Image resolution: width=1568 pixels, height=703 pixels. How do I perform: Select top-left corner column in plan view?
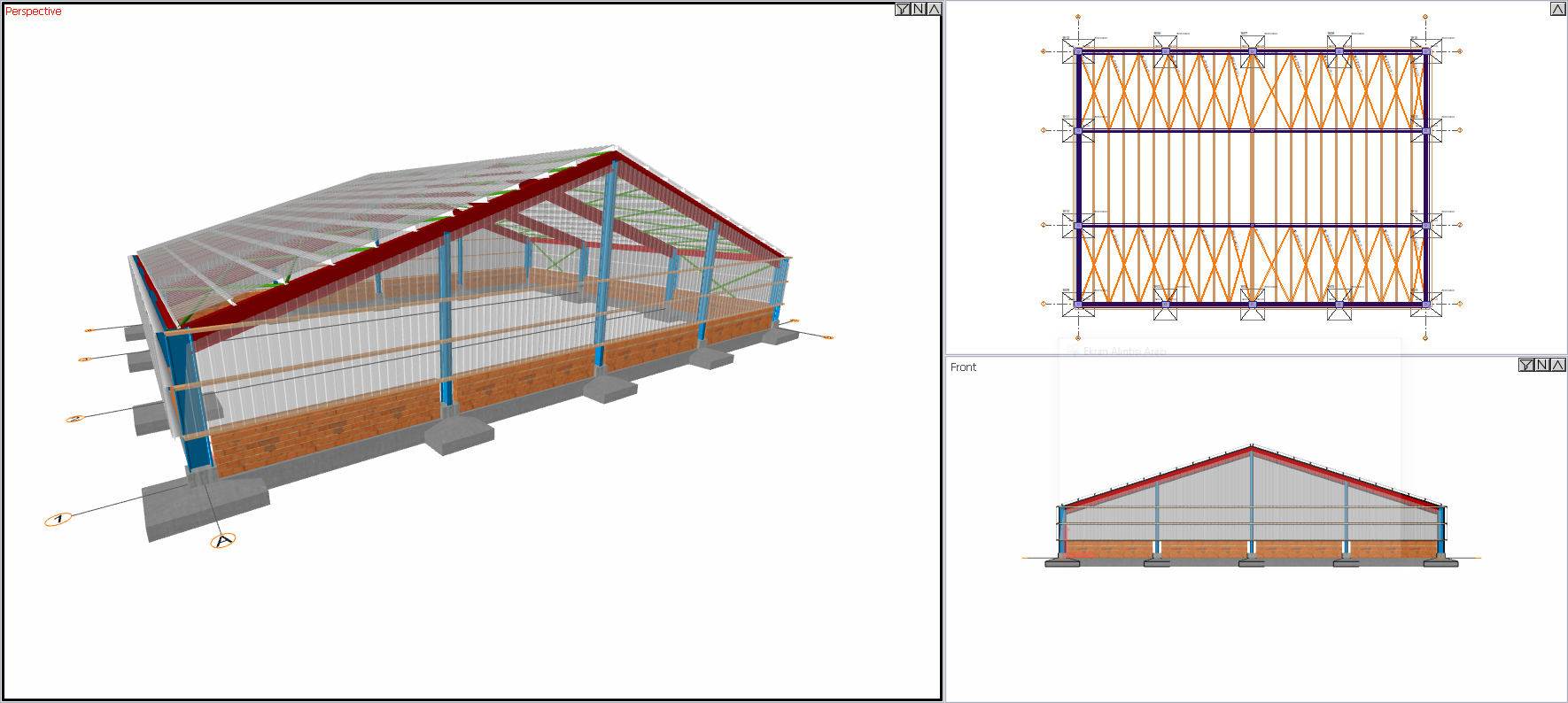(1078, 51)
